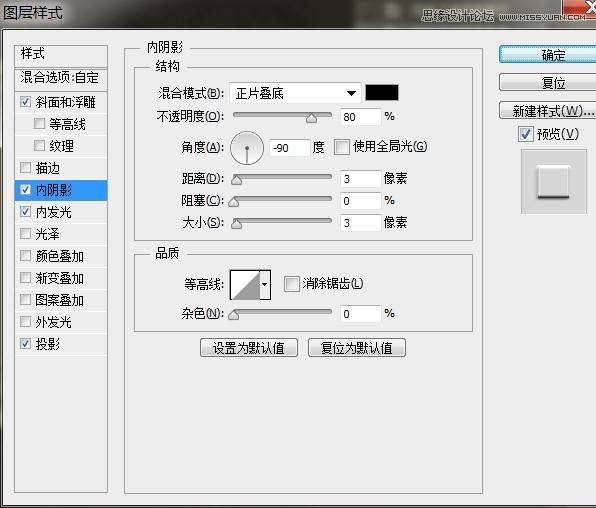The image size is (596, 508).
Task: Click the 新建样式(W)... button
Action: tap(548, 111)
